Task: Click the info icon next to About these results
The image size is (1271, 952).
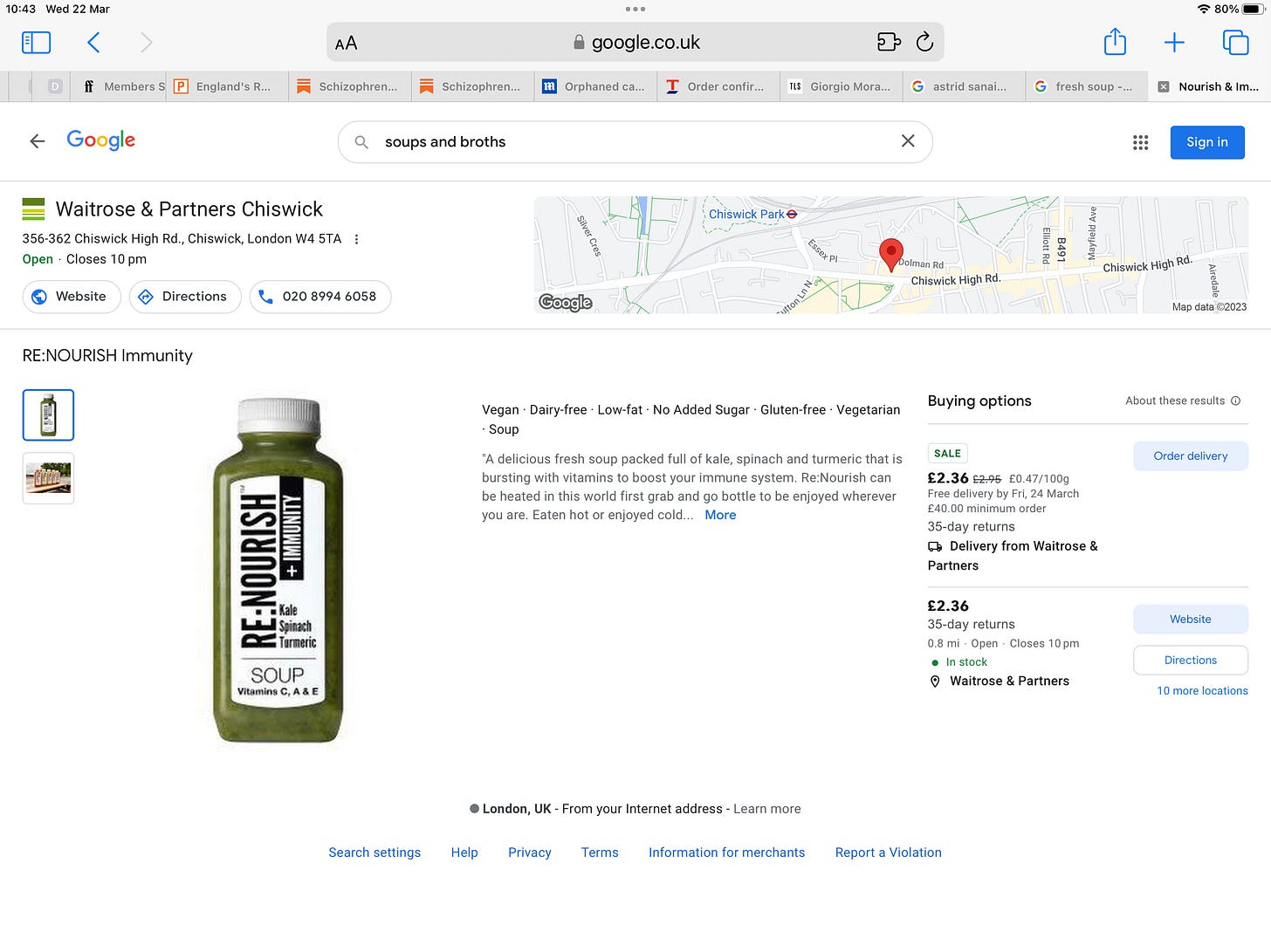Action: (x=1235, y=401)
